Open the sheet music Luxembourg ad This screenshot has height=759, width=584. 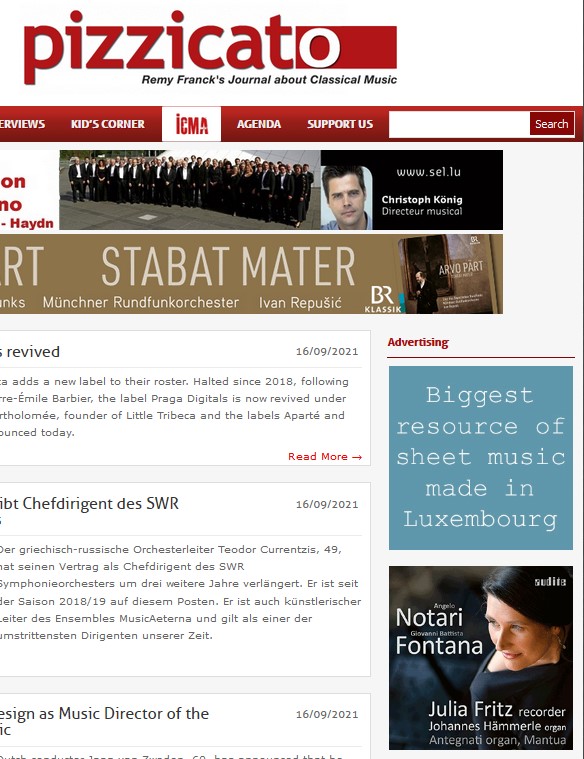[x=481, y=458]
